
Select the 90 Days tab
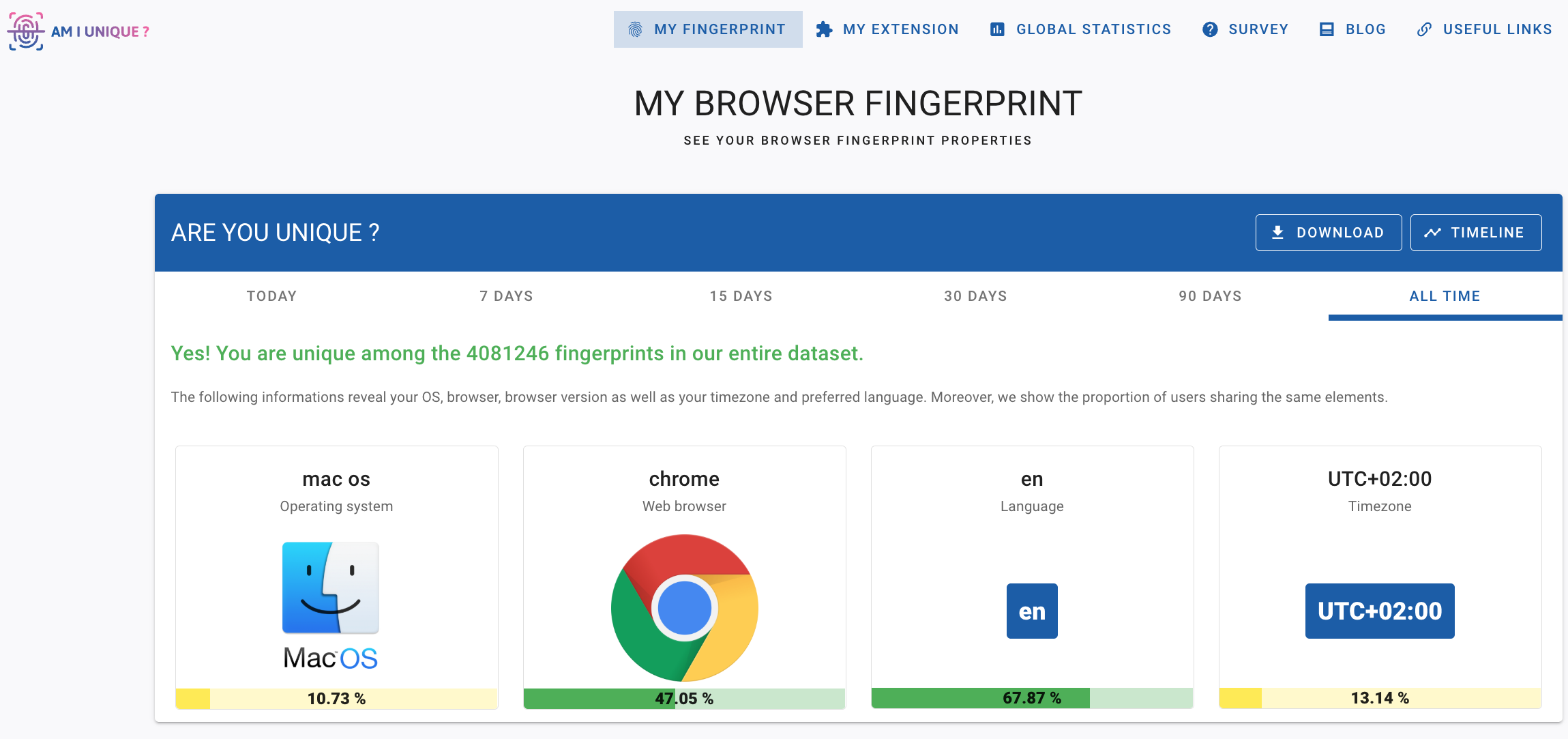pyautogui.click(x=1211, y=296)
